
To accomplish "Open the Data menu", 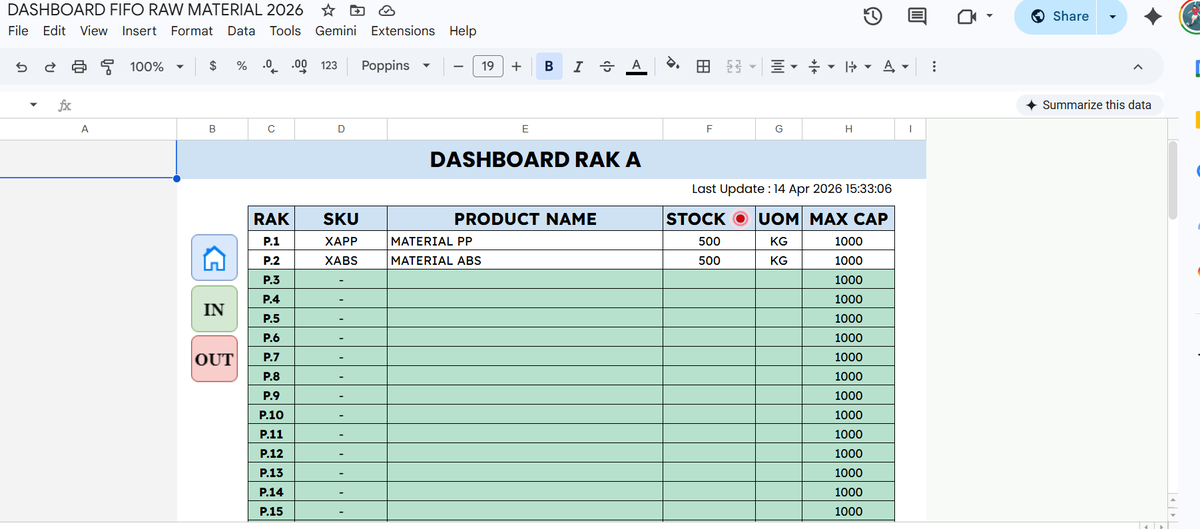I will point(241,31).
